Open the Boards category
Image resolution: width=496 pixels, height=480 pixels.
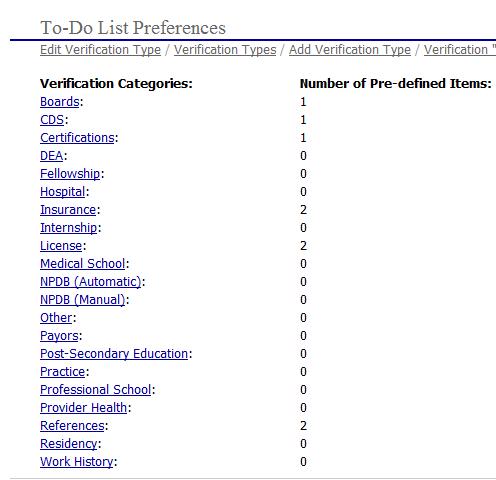(x=60, y=102)
